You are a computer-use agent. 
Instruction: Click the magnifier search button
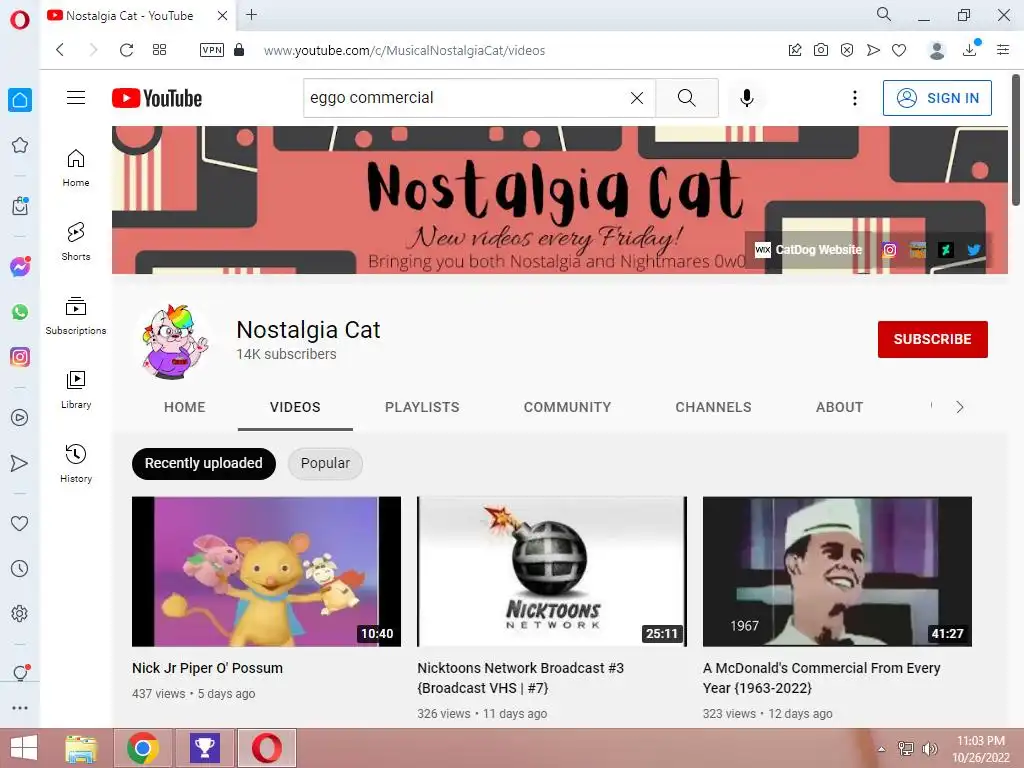coord(686,98)
